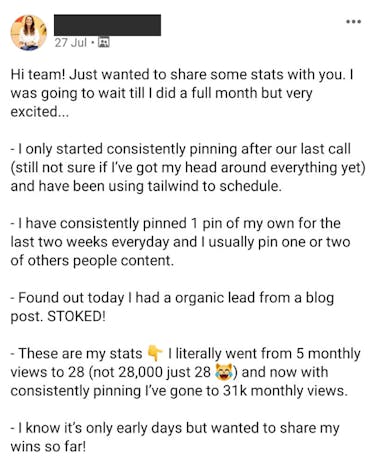Open the 27 Jul timestamp link
The image size is (378, 469).
click(x=71, y=43)
